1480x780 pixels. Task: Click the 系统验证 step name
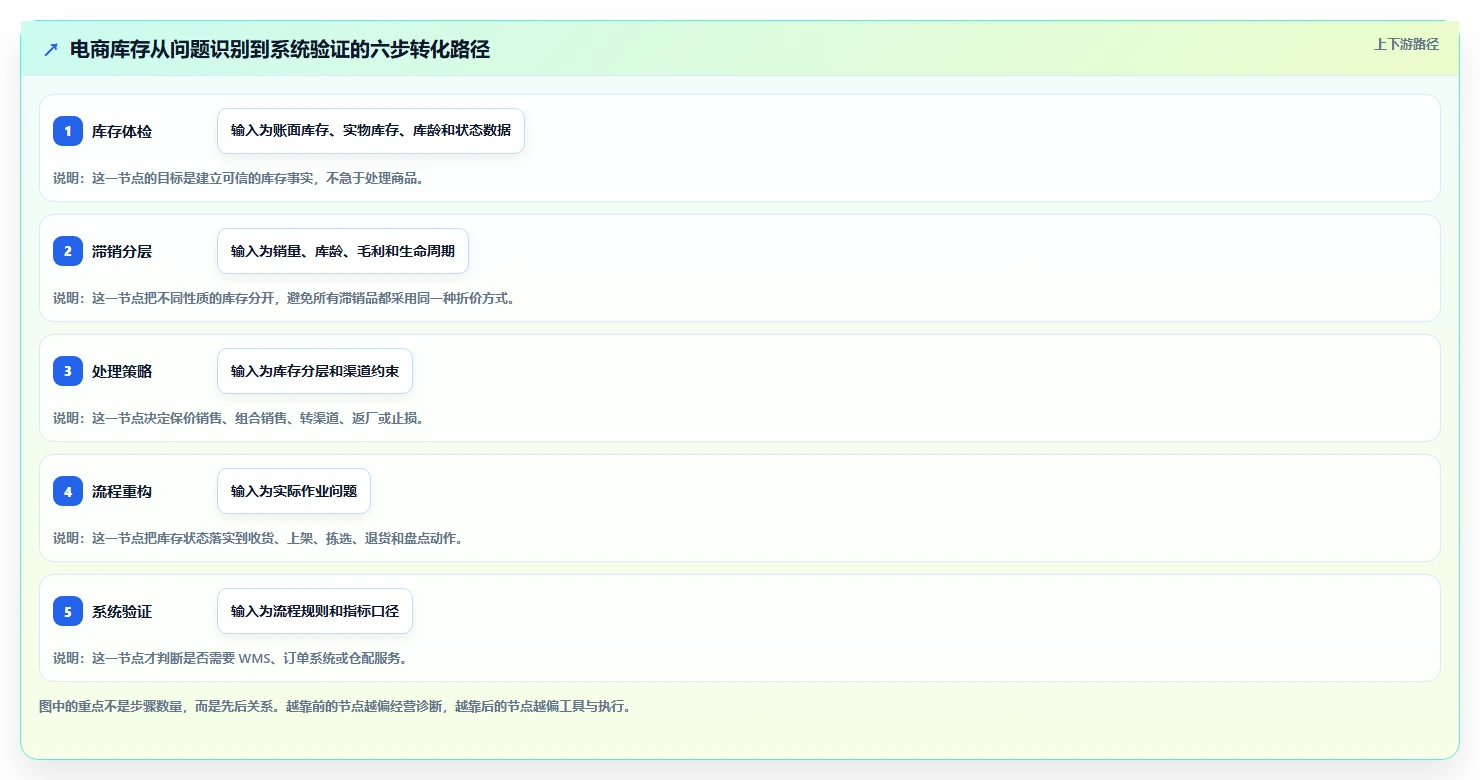[122, 612]
